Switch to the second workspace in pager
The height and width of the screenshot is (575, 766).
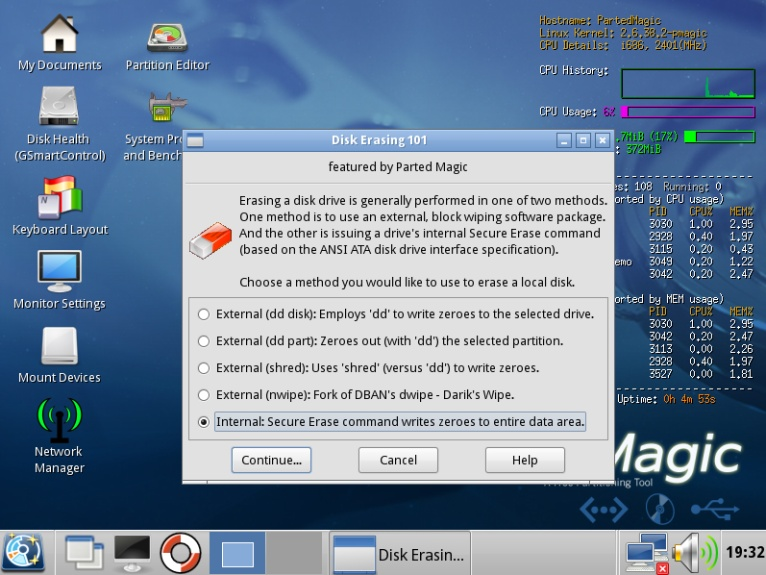click(x=294, y=553)
